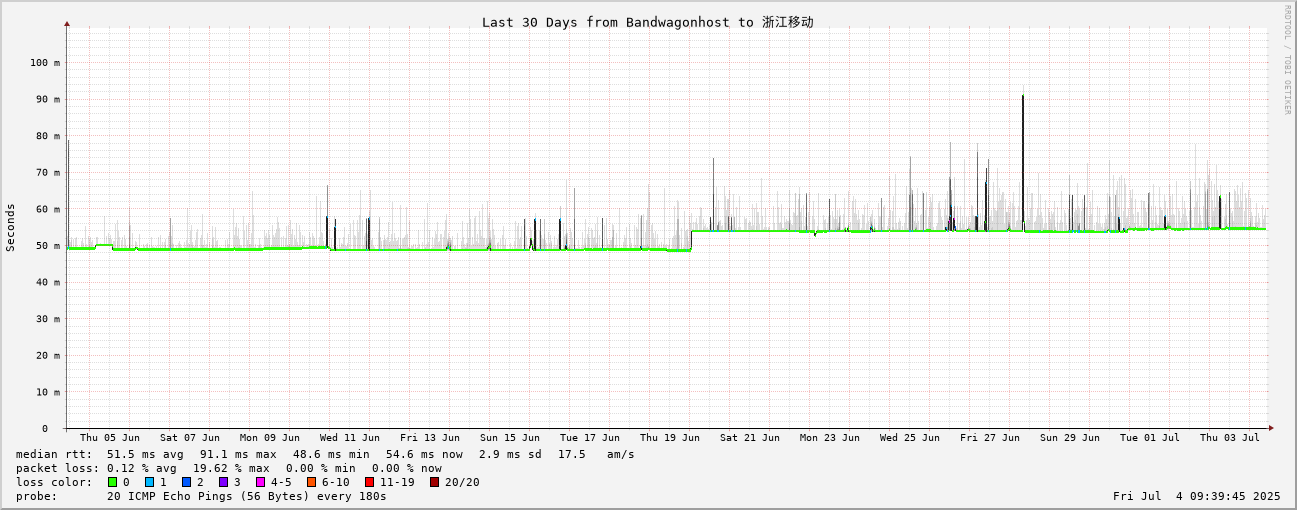Viewport: 1297px width, 510px height.
Task: Click the '50 m' y-axis tick label
Action: pyautogui.click(x=48, y=245)
